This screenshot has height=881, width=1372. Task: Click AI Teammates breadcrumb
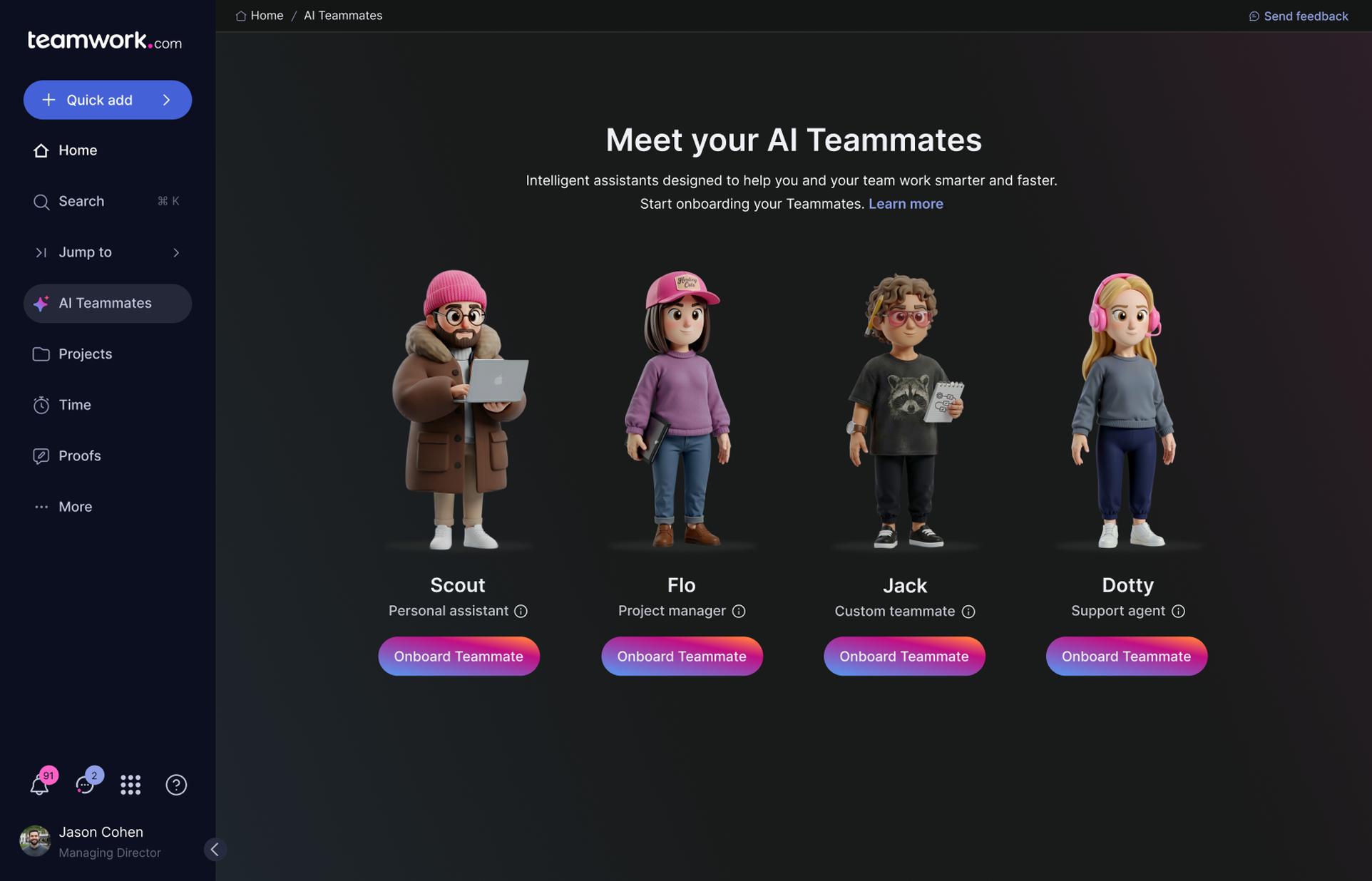[x=343, y=16]
